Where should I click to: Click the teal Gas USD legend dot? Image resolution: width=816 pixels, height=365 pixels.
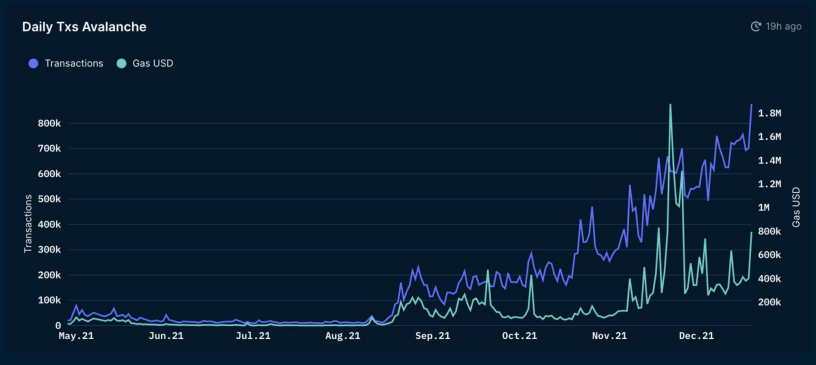[x=121, y=64]
